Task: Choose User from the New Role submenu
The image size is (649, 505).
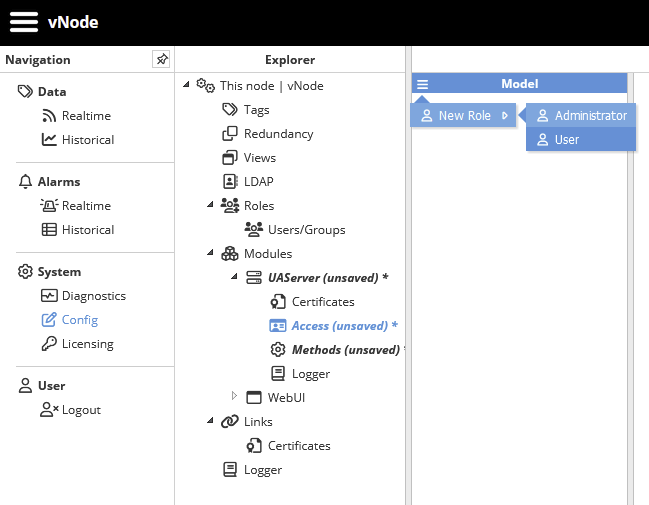Action: click(566, 140)
